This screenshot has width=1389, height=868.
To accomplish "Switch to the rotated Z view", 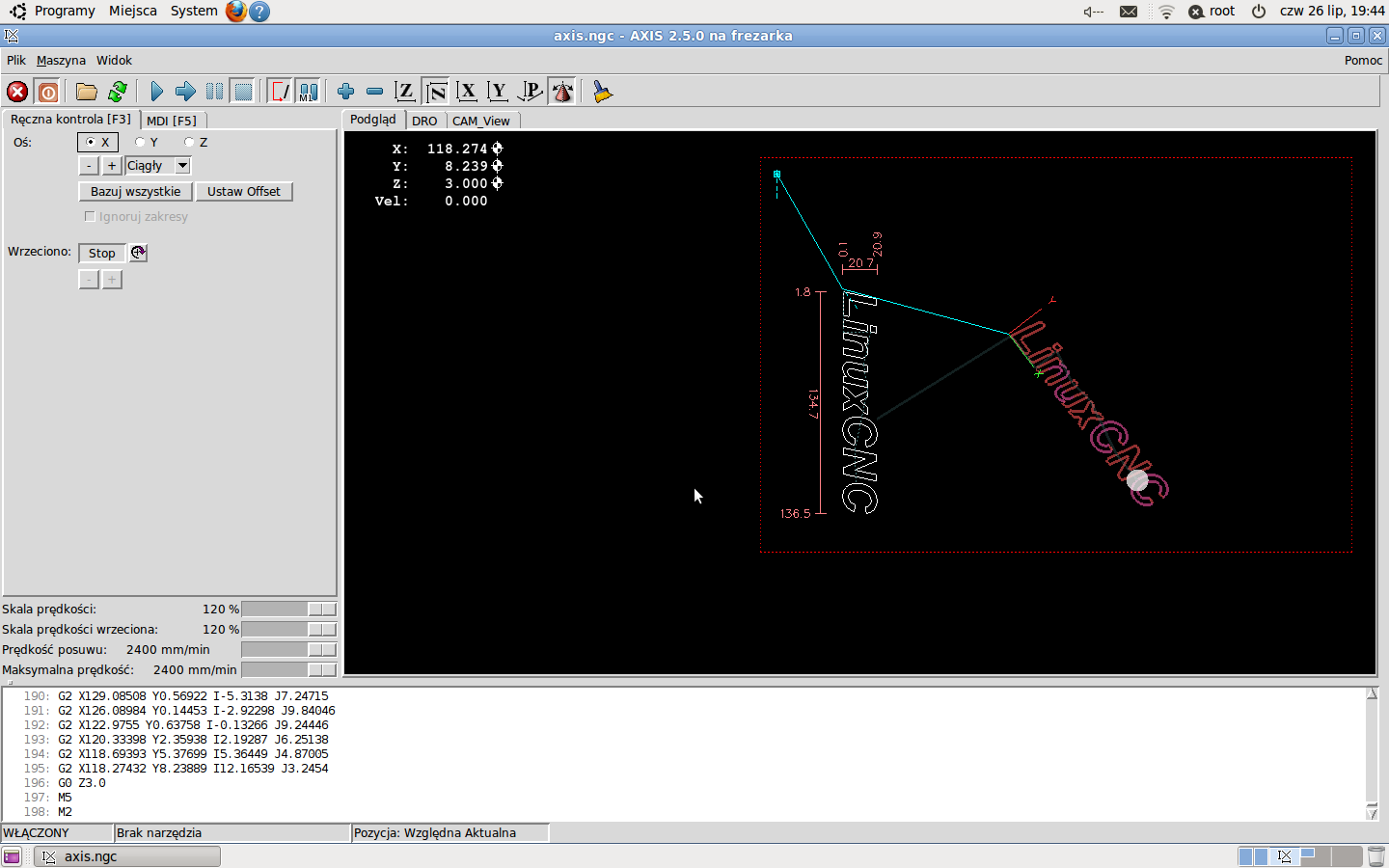I will pyautogui.click(x=436, y=92).
